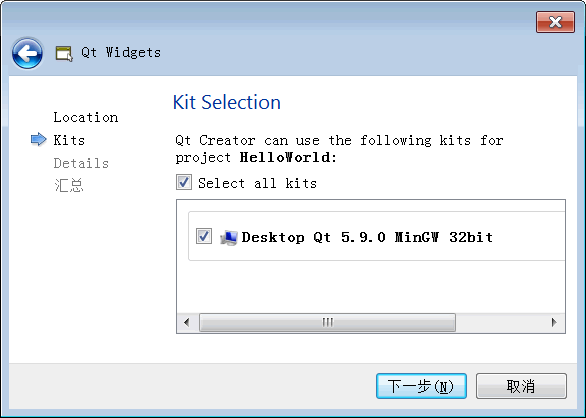The height and width of the screenshot is (418, 586).
Task: Select the Kits wizard step
Action: click(x=69, y=140)
